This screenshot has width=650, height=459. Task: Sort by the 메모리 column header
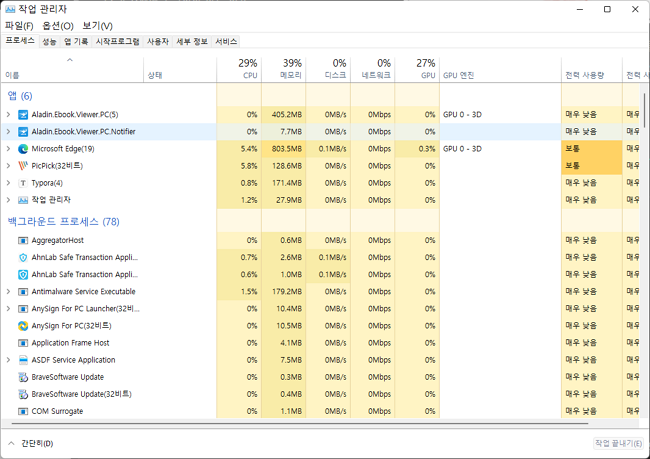(x=284, y=69)
